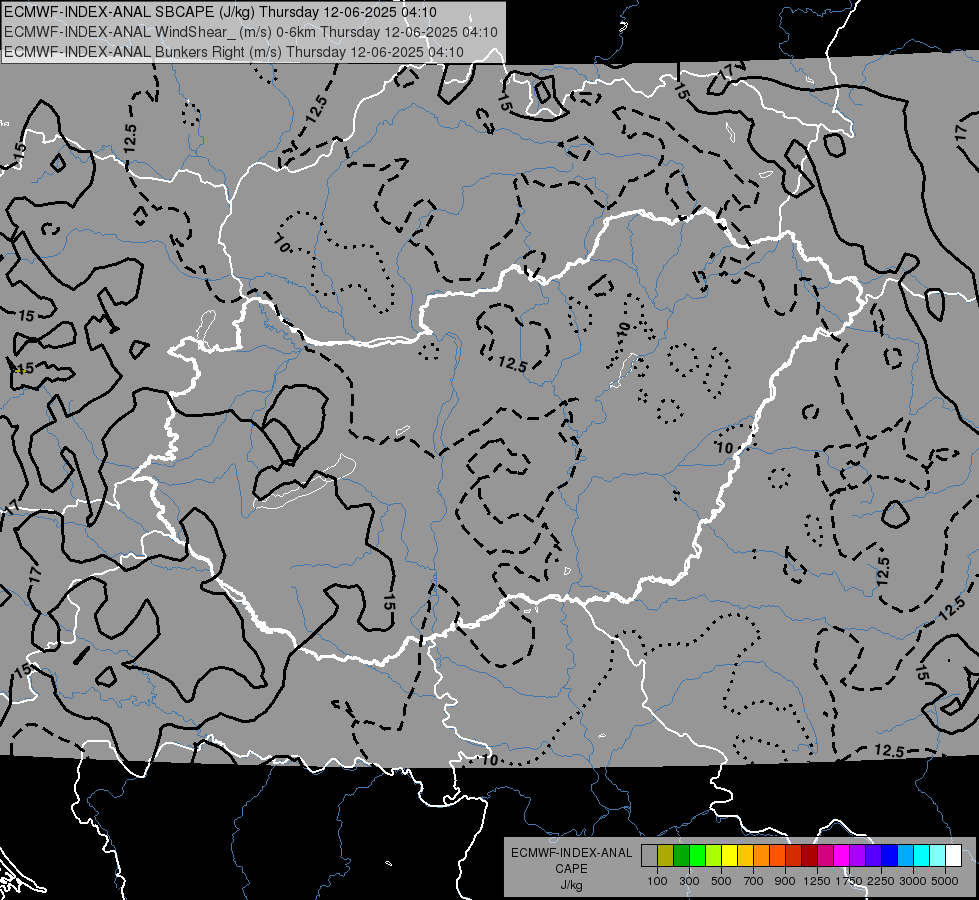Viewport: 979px width, 900px height.
Task: Click the pure blue legend swatch
Action: (x=890, y=856)
